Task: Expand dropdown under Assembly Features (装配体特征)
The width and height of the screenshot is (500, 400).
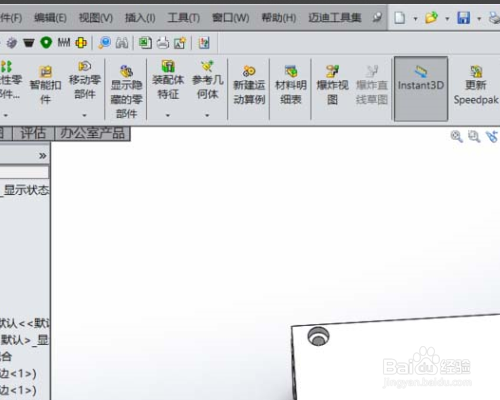Action: click(x=168, y=115)
